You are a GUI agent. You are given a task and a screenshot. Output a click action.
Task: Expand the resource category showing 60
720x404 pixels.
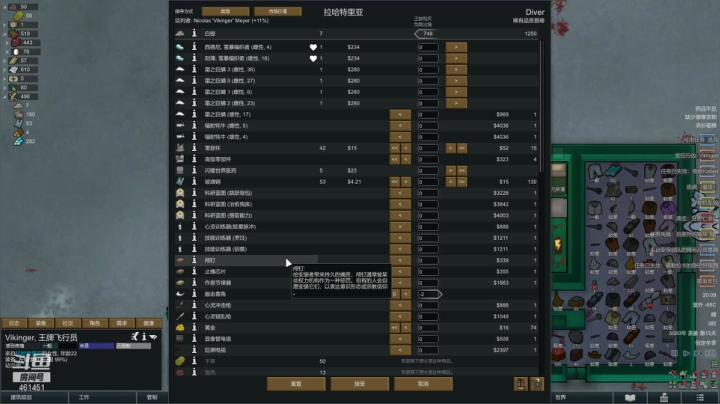(x=5, y=87)
